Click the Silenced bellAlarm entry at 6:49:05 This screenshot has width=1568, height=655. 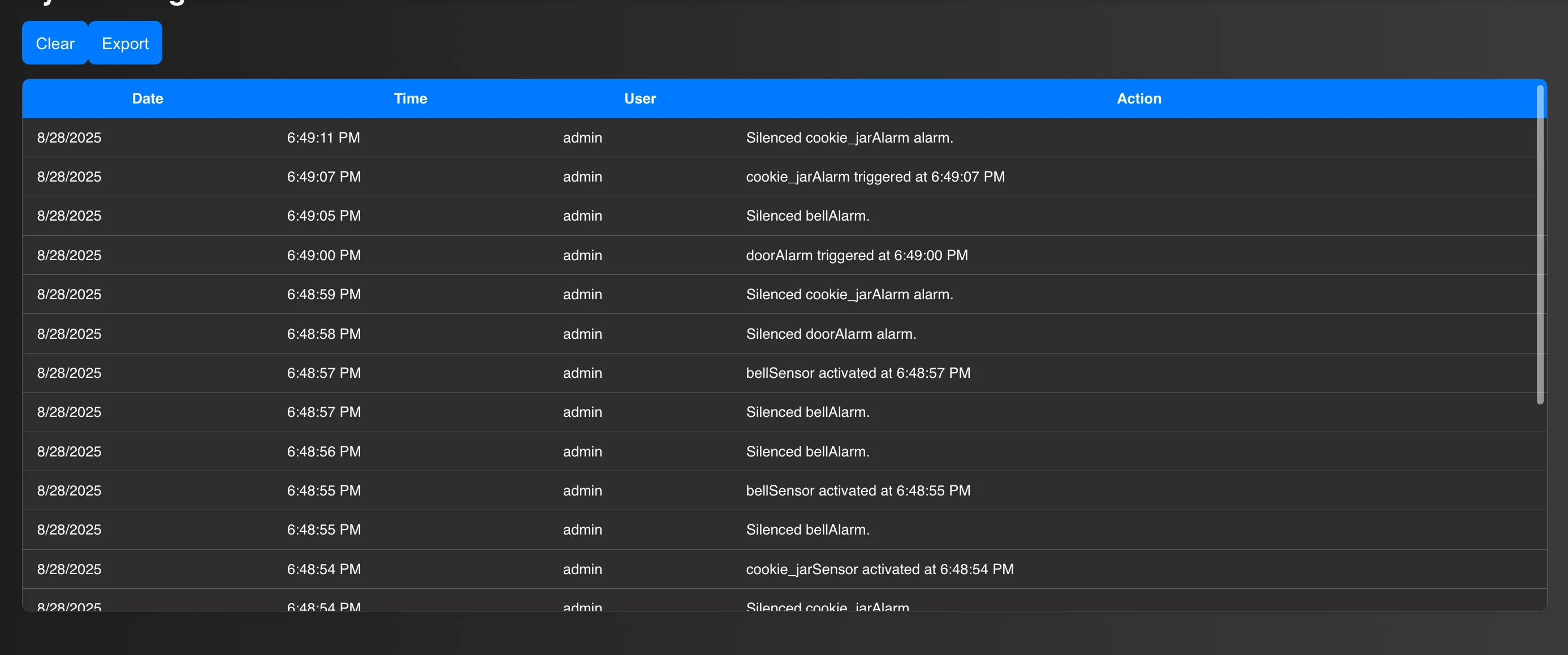click(807, 216)
